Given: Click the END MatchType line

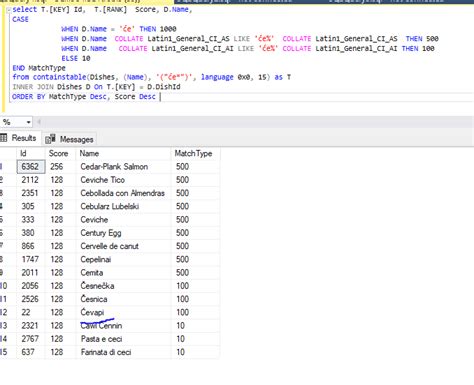Looking at the screenshot, I should click(39, 68).
